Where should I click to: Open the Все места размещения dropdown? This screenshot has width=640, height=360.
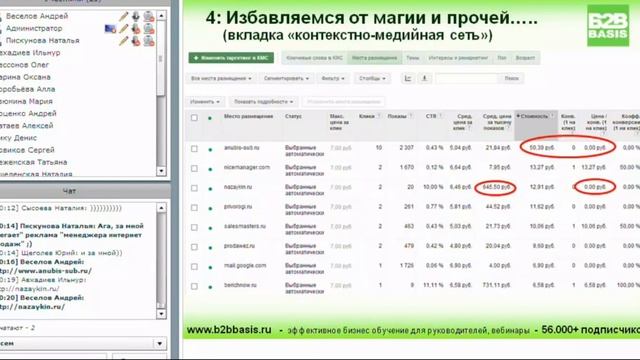click(221, 78)
